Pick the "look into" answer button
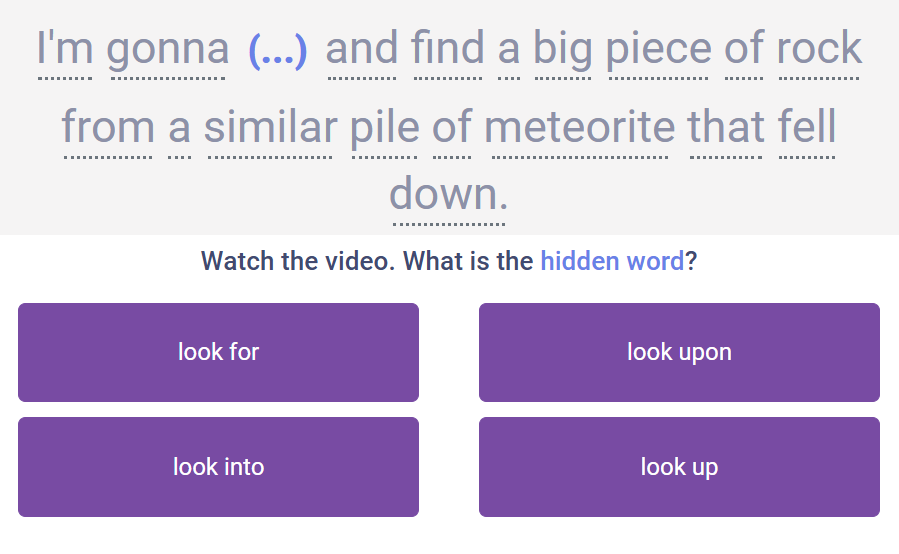899x554 pixels. point(218,467)
